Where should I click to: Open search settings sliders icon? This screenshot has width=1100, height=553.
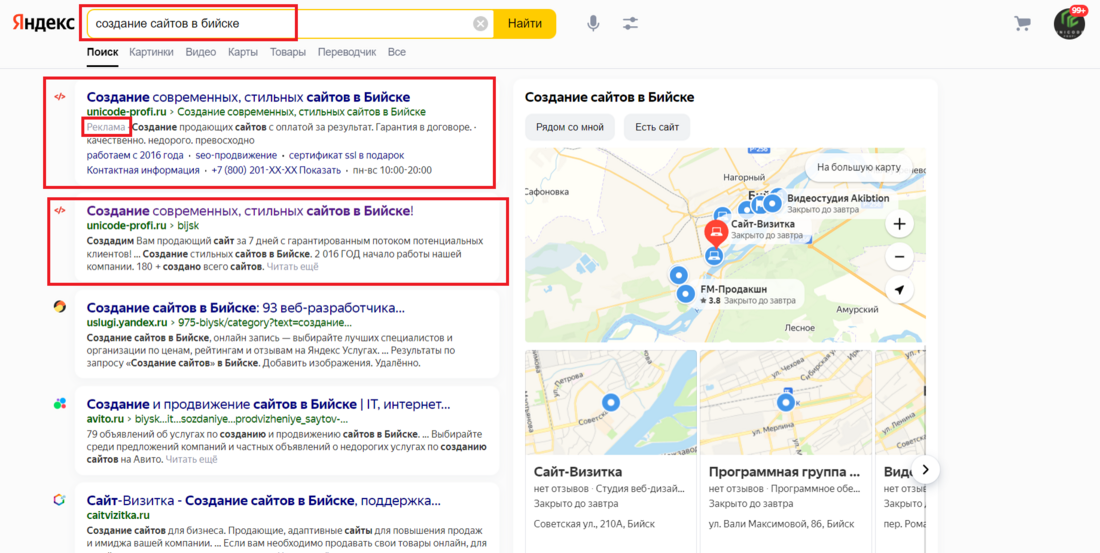(x=630, y=24)
